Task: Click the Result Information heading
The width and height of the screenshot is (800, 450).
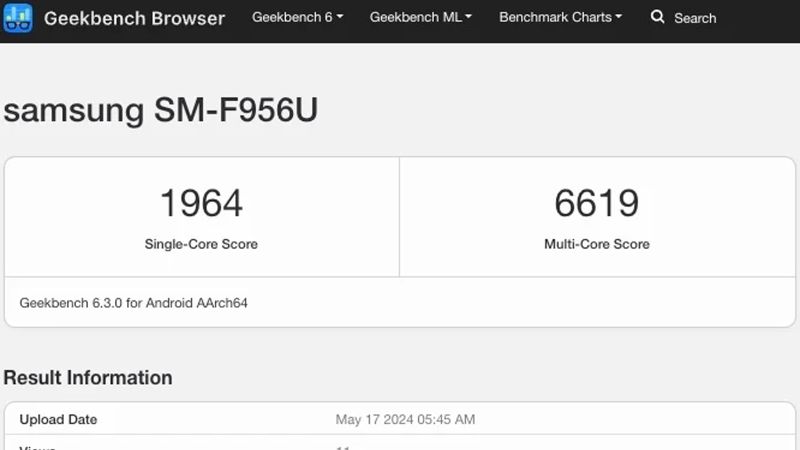Action: 88,377
